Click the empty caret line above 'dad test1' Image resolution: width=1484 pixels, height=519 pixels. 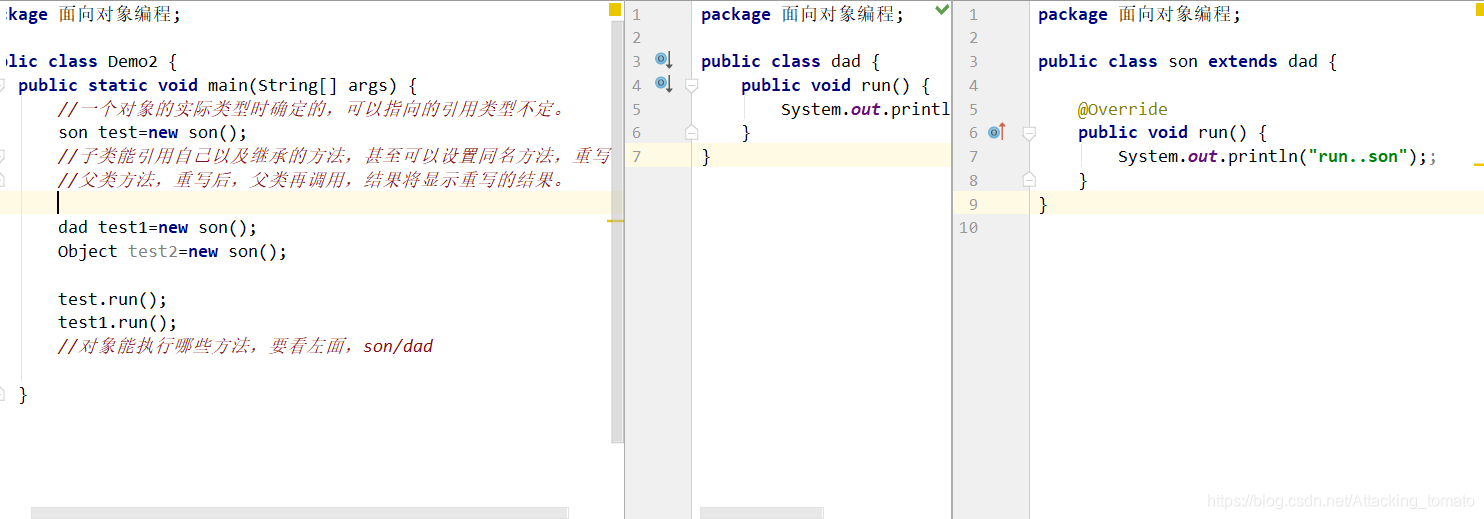[x=305, y=203]
